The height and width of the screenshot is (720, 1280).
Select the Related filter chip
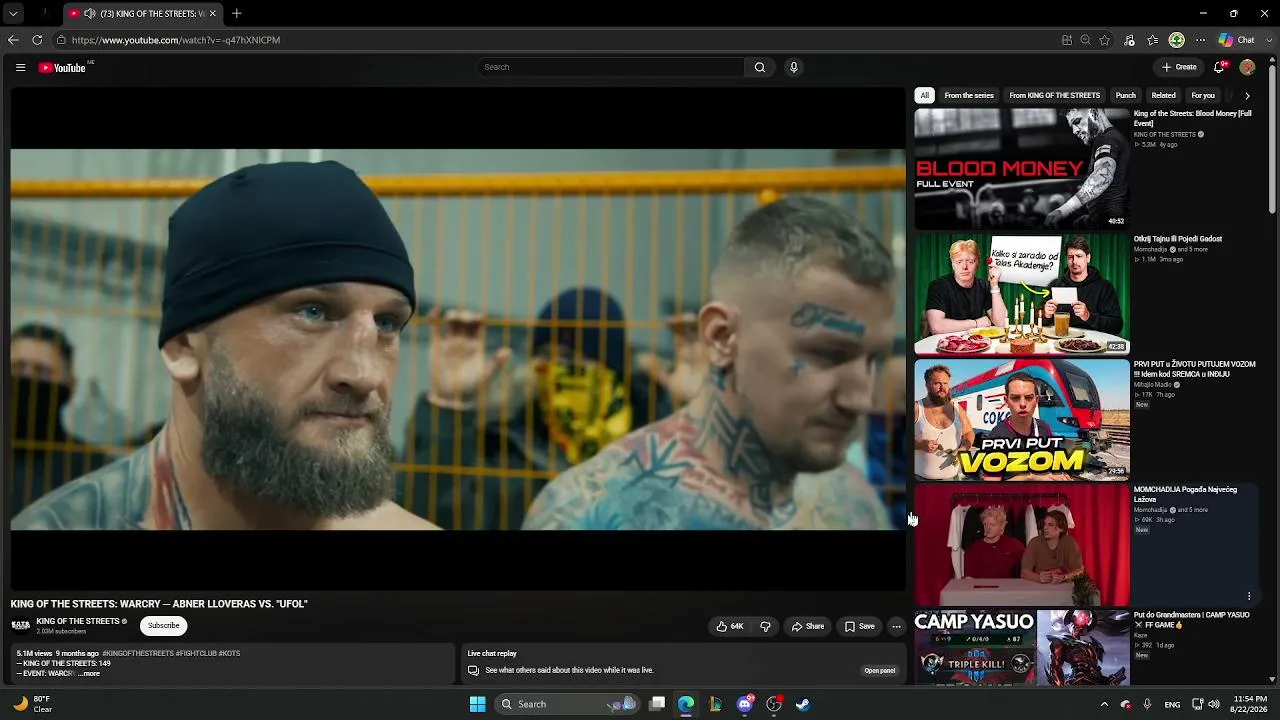[1163, 96]
